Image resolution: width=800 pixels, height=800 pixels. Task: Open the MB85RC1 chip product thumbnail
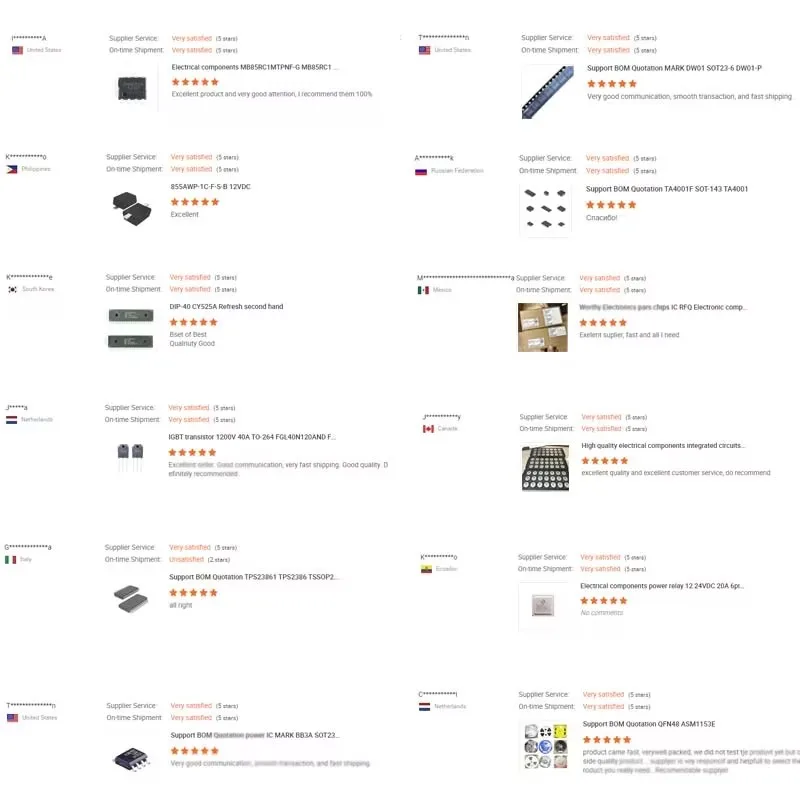pos(133,88)
